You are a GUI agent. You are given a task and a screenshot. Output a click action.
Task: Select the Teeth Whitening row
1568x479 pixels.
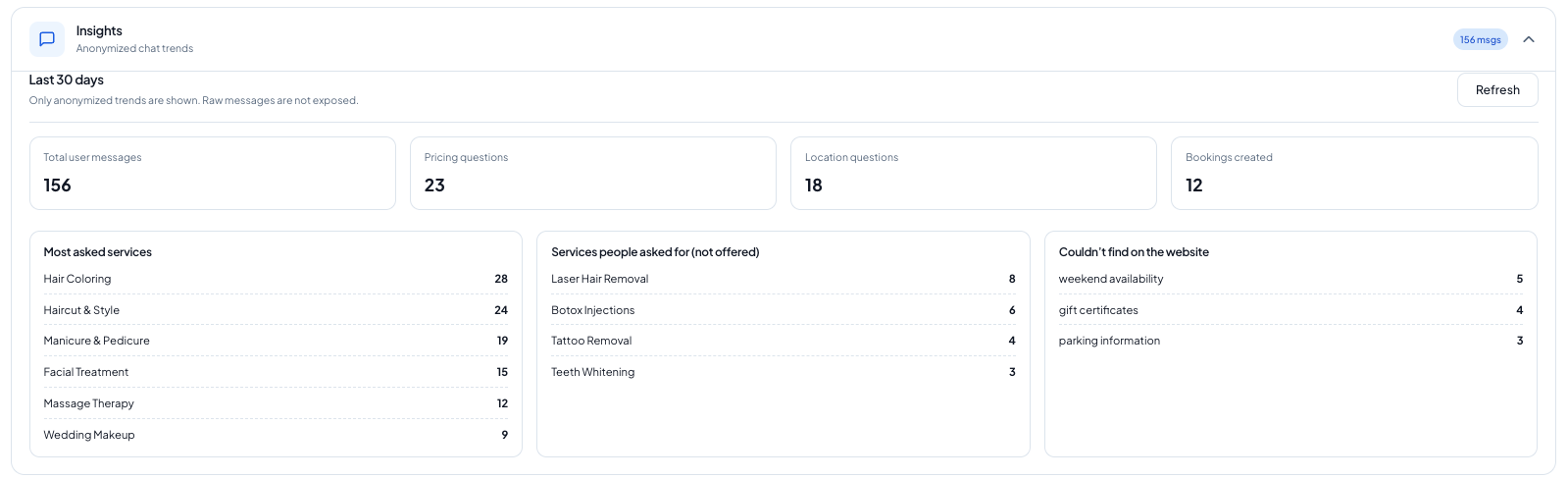coord(592,372)
